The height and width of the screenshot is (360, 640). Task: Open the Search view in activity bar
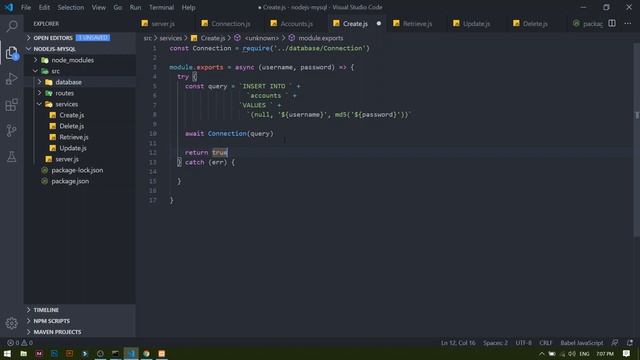coord(11,26)
